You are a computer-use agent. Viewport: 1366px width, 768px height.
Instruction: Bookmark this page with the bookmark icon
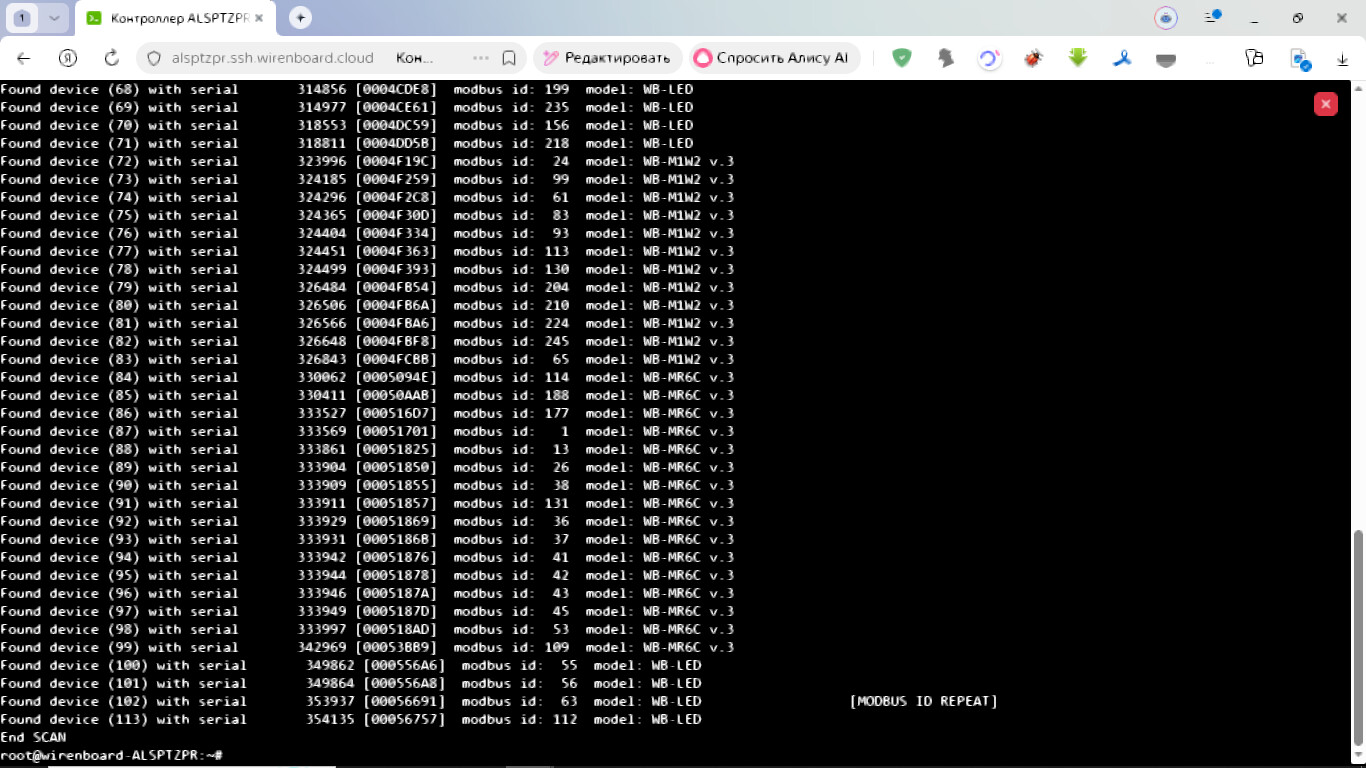[509, 58]
